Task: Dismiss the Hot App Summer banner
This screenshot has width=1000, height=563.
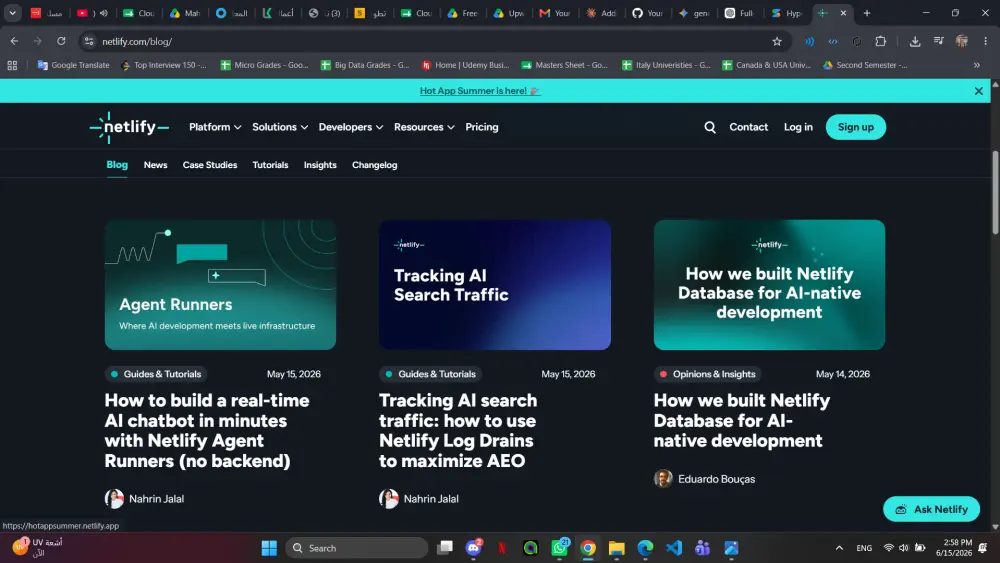Action: (x=978, y=91)
